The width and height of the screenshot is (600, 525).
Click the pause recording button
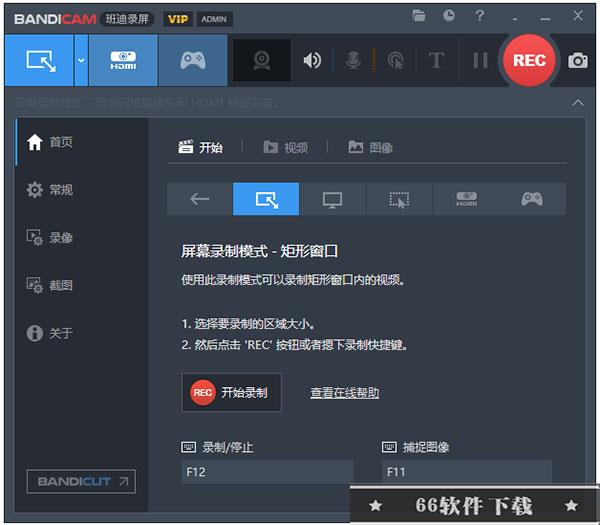tap(480, 60)
